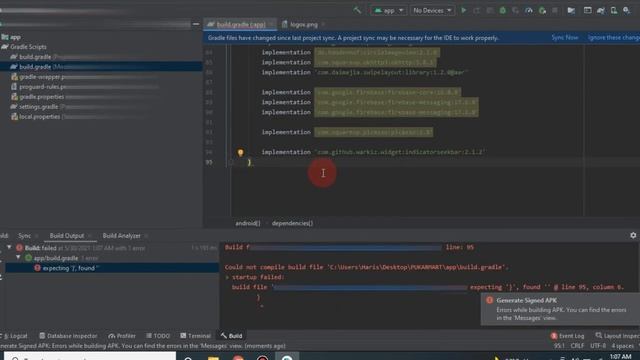Switch to the build.gradle (:app) editor tab
This screenshot has width=640, height=360.
pyautogui.click(x=240, y=24)
